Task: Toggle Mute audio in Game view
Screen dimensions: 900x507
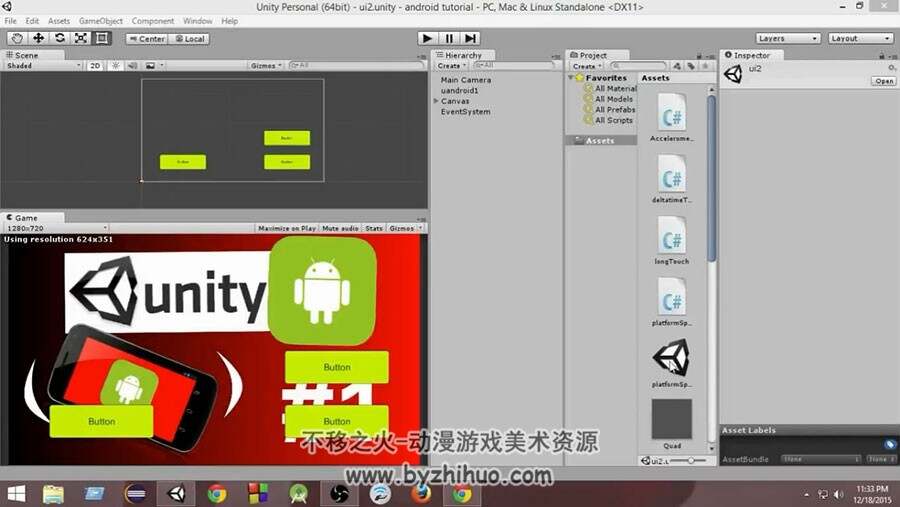Action: tap(340, 229)
